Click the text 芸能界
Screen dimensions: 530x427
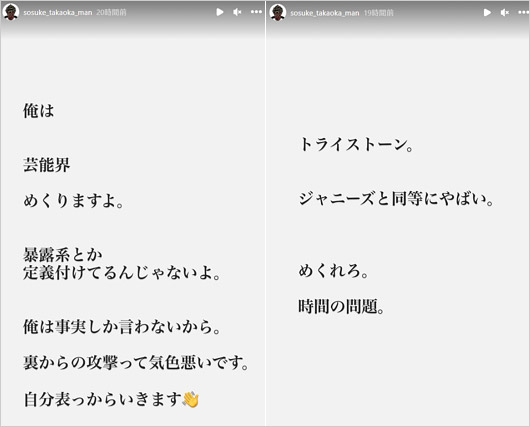tap(47, 165)
